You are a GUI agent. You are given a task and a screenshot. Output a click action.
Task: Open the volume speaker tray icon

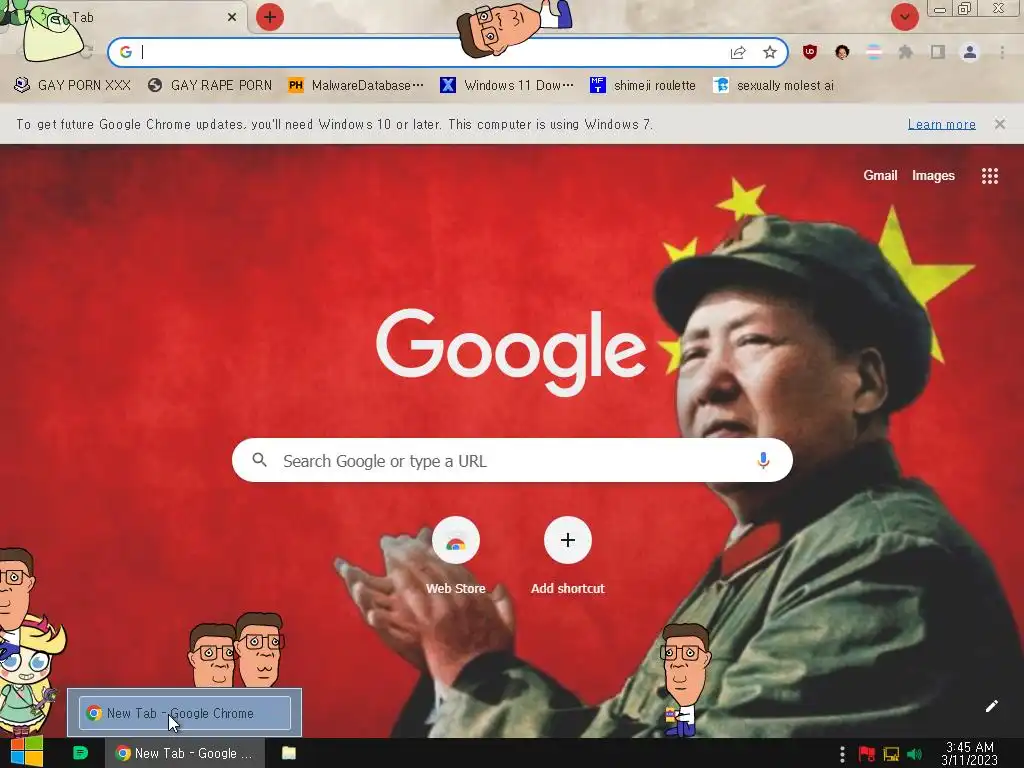pyautogui.click(x=914, y=754)
